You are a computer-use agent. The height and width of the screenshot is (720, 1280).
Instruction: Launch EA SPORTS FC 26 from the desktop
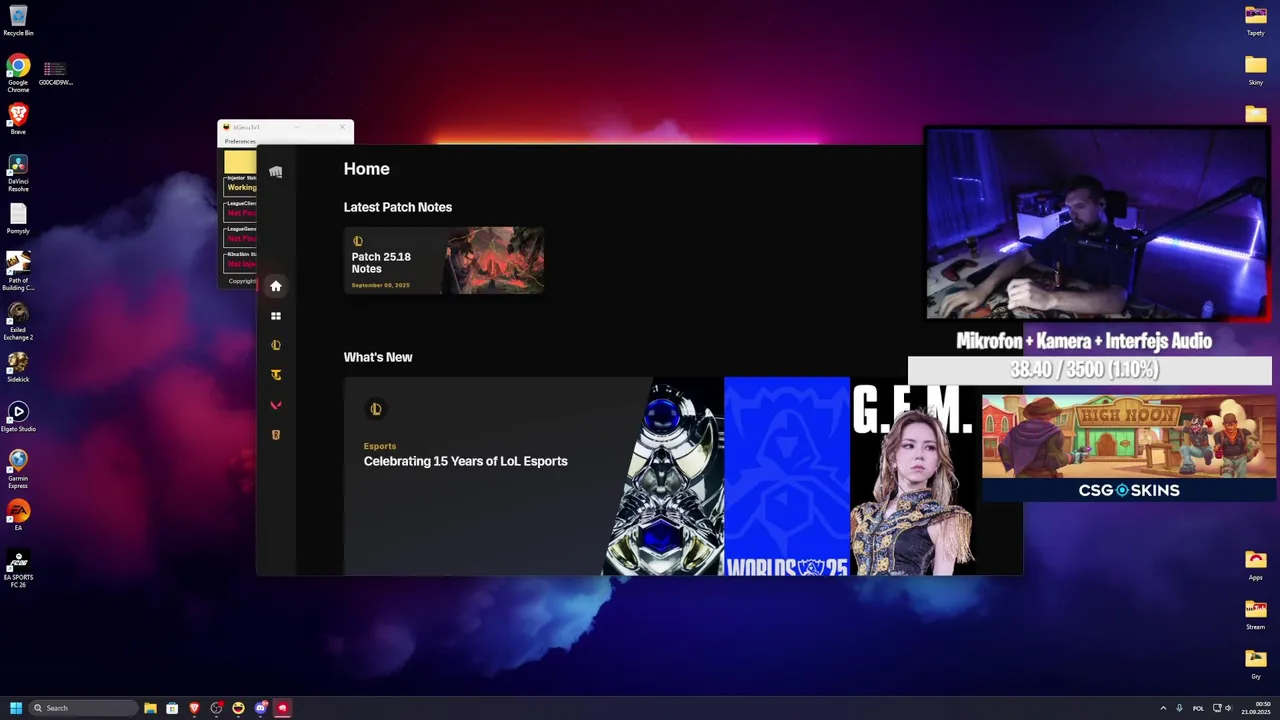click(x=18, y=568)
